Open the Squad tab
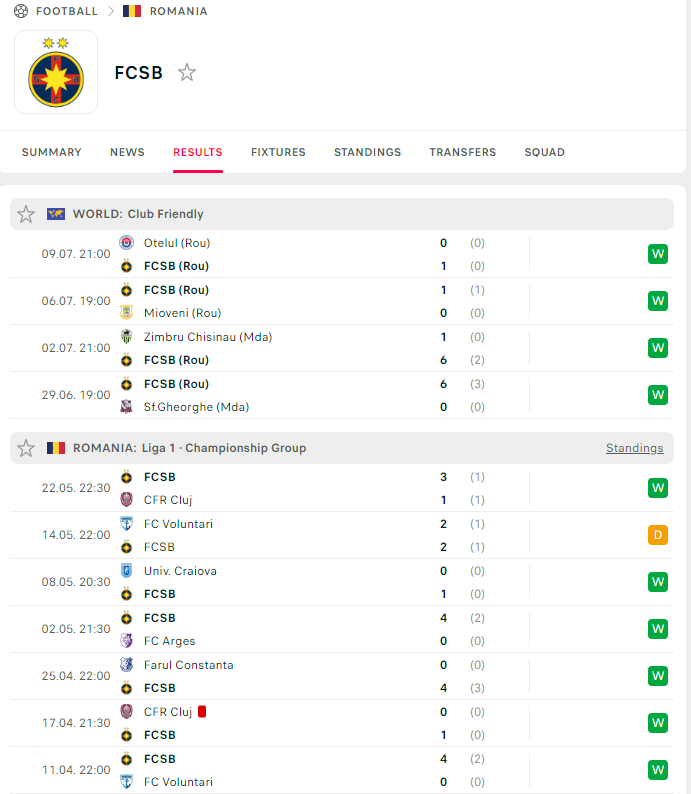The height and width of the screenshot is (794, 691). (545, 152)
